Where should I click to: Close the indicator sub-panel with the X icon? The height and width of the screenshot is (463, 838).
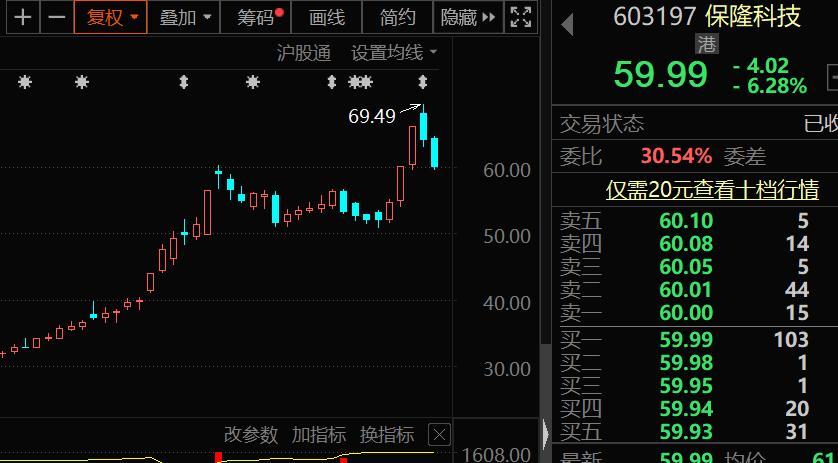coord(438,435)
